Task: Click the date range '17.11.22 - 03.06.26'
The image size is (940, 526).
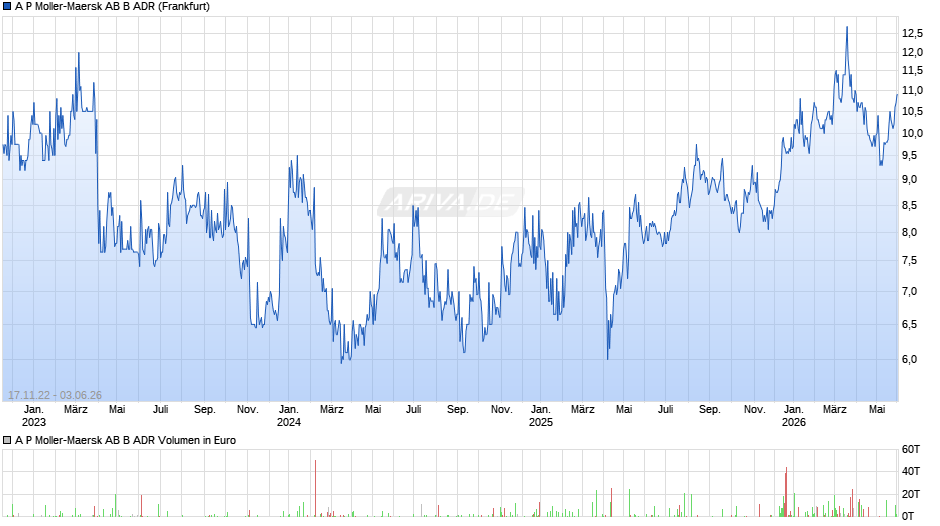Action: [x=55, y=395]
